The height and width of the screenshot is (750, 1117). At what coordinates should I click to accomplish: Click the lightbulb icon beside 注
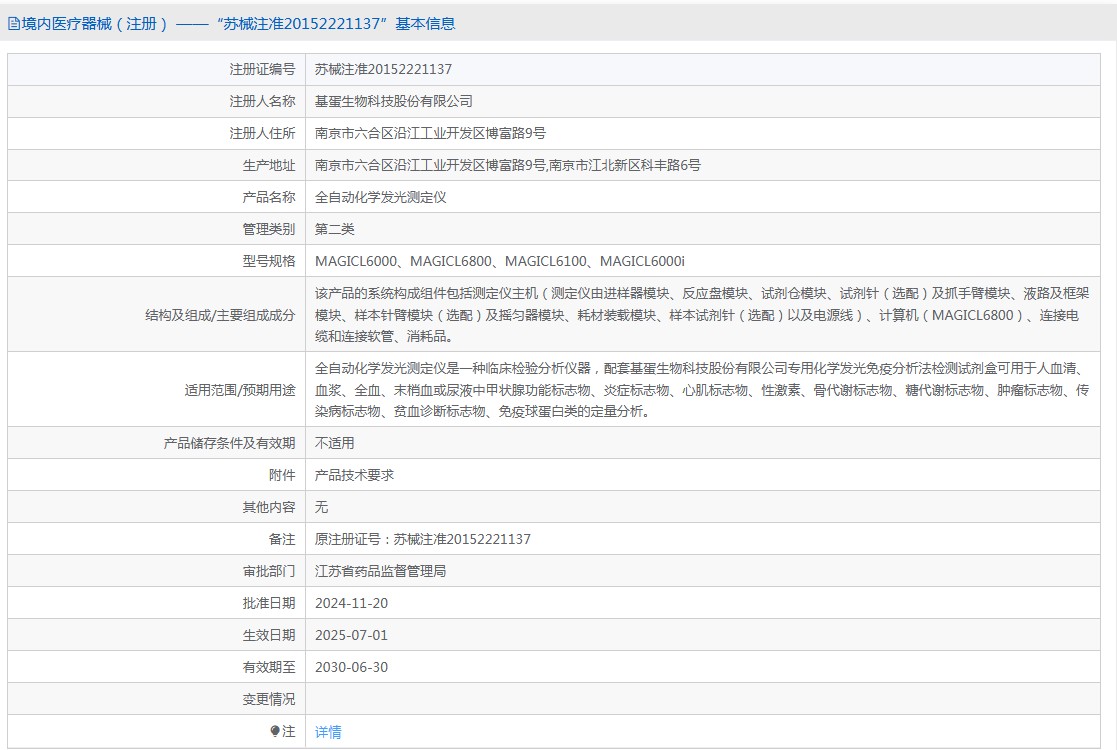[275, 732]
